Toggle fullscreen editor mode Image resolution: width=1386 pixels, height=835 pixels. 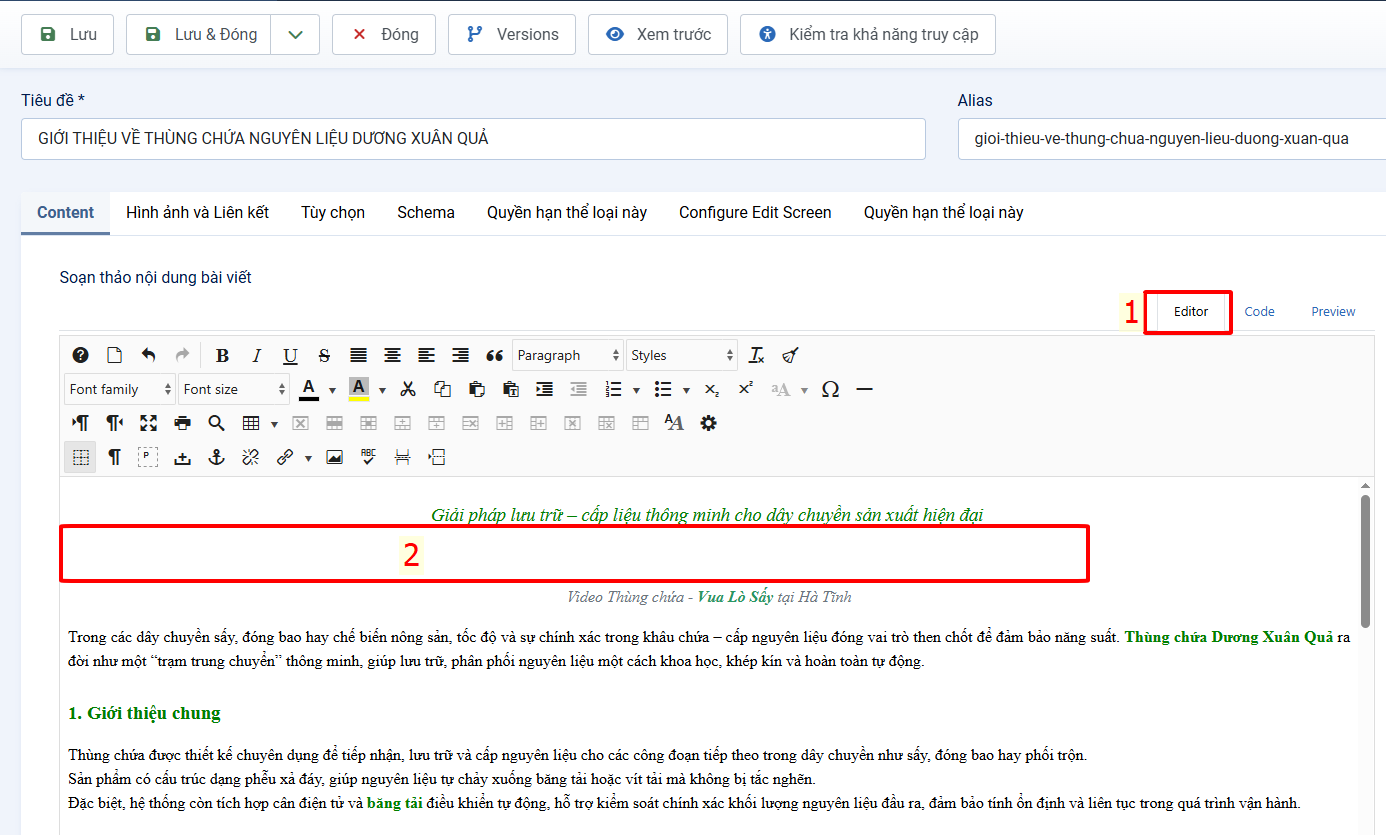coord(148,424)
